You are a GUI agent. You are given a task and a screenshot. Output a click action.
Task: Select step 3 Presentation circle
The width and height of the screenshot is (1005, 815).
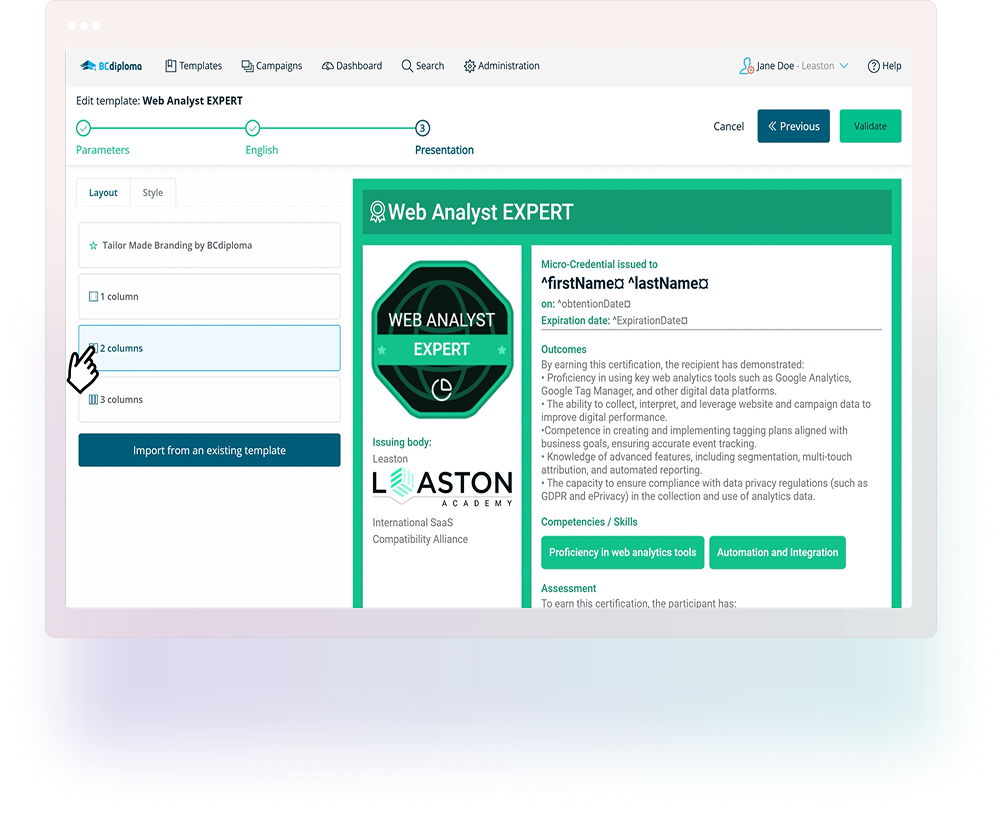(423, 128)
